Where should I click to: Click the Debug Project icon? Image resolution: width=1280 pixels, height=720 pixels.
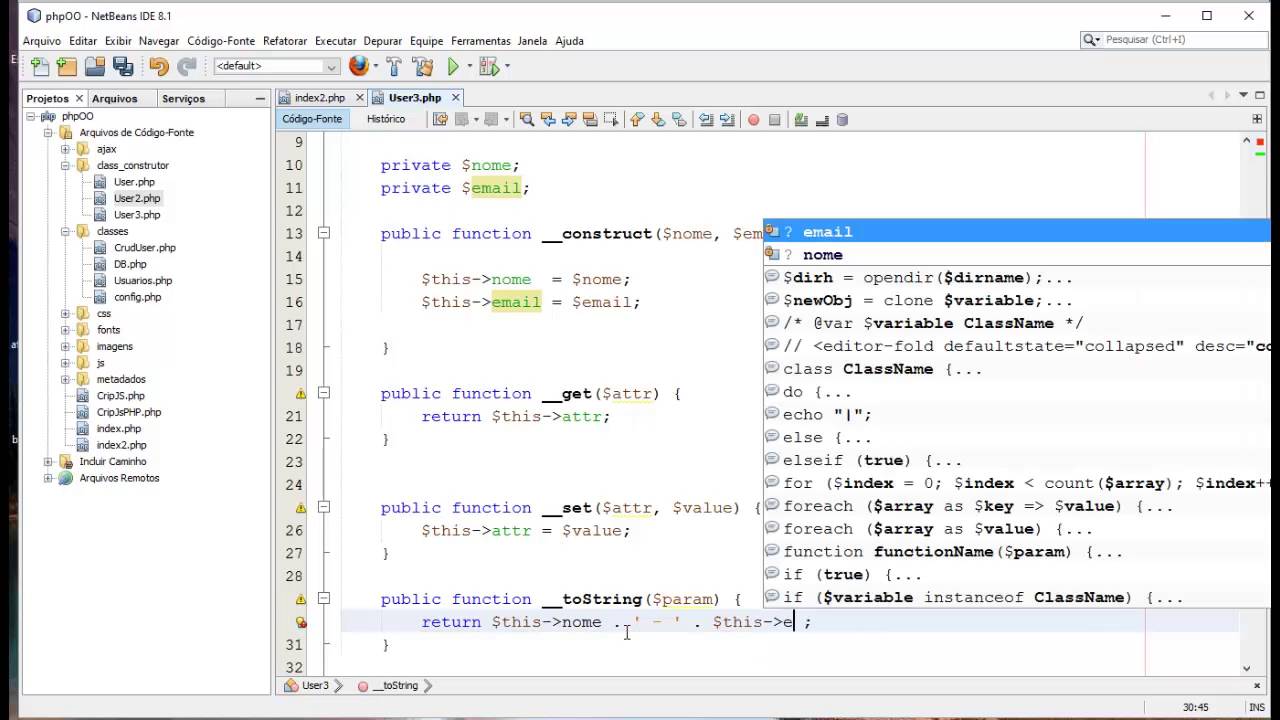[x=489, y=66]
